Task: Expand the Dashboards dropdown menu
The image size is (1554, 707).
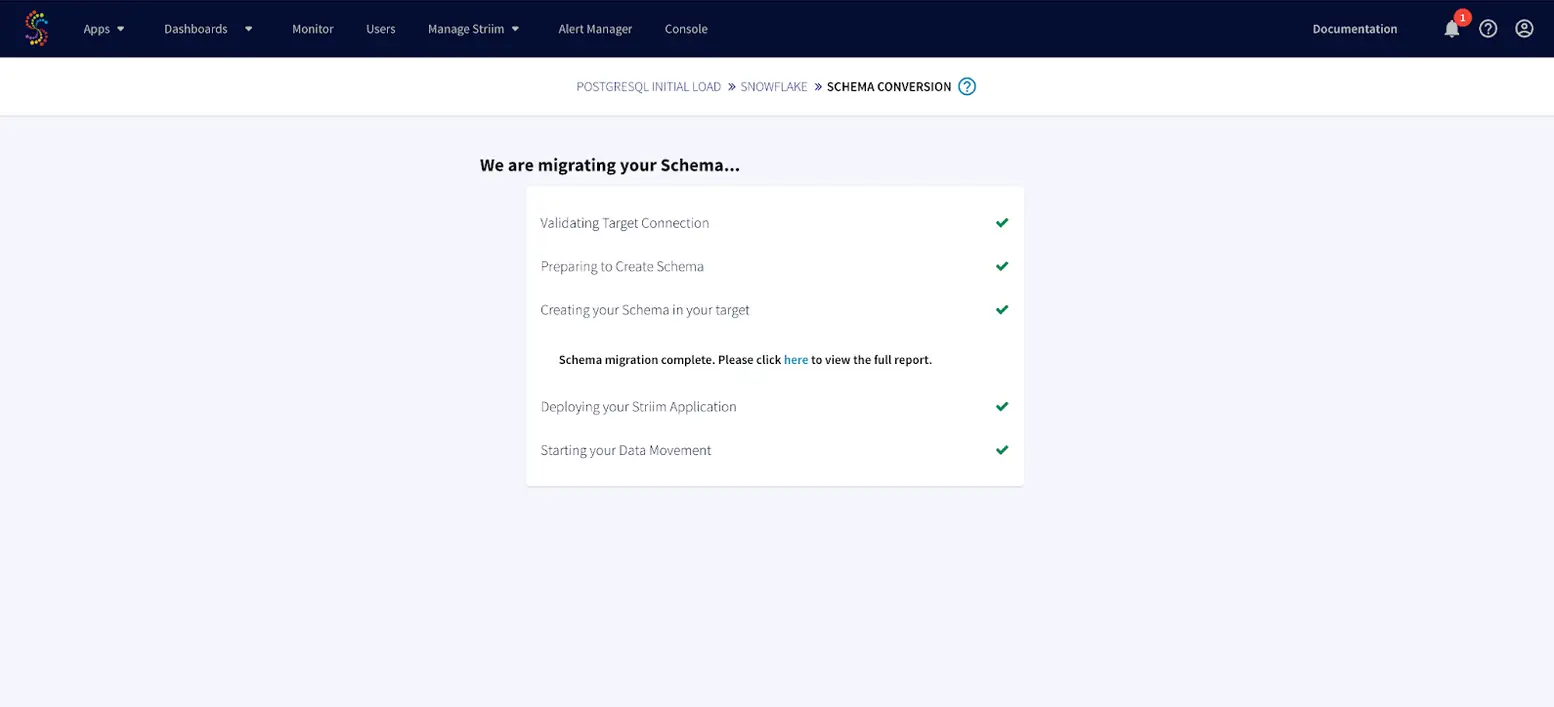Action: click(208, 29)
